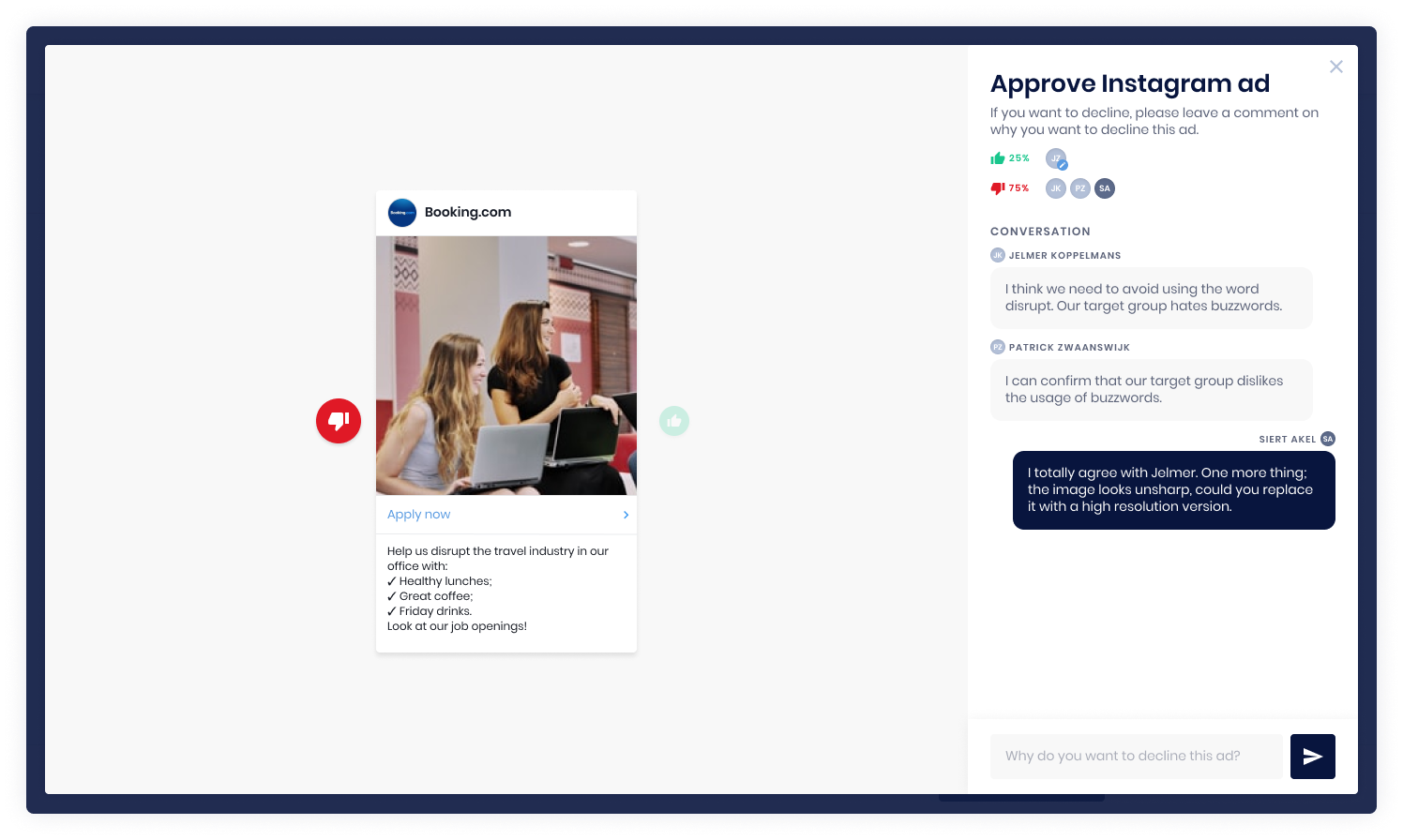This screenshot has height=840, width=1403.
Task: Click the red thumbs-down 75% icon
Action: tap(998, 188)
